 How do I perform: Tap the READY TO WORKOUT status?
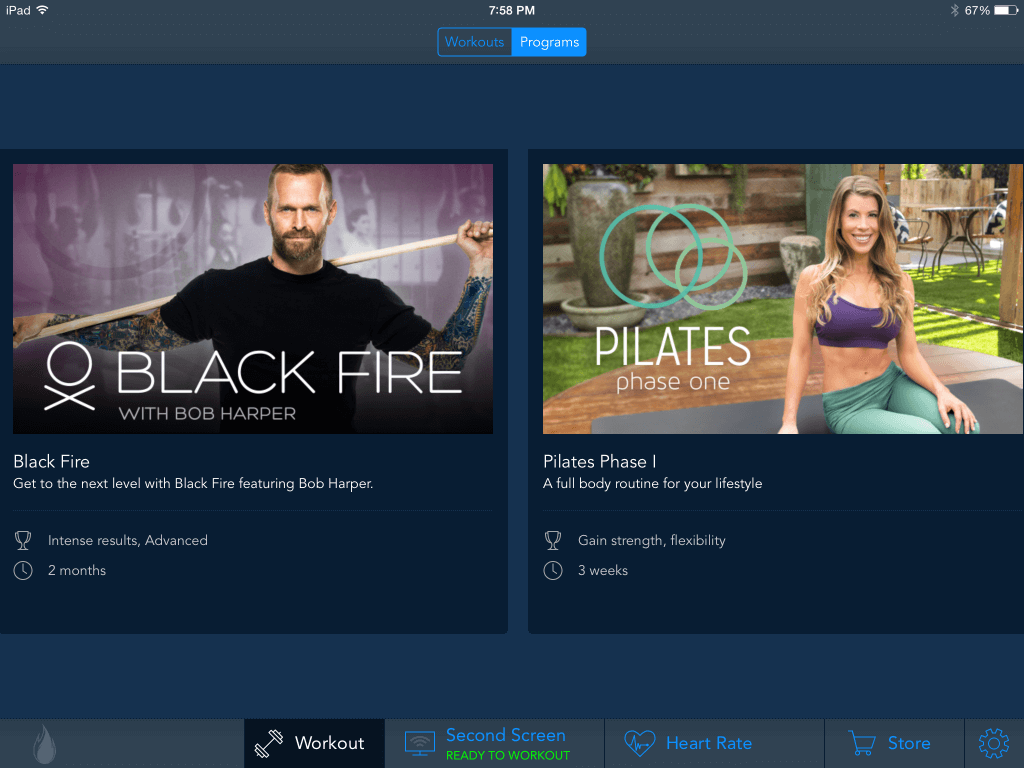[508, 756]
